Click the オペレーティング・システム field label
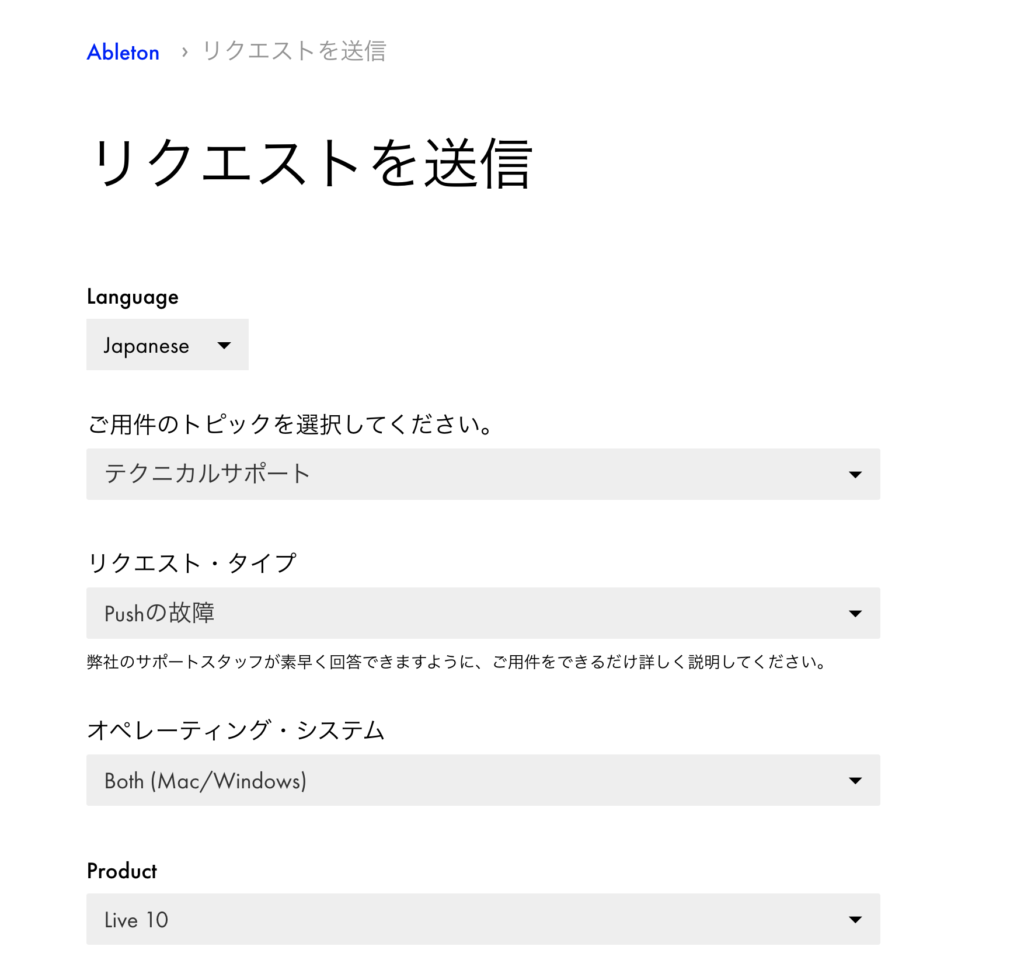 tap(235, 731)
